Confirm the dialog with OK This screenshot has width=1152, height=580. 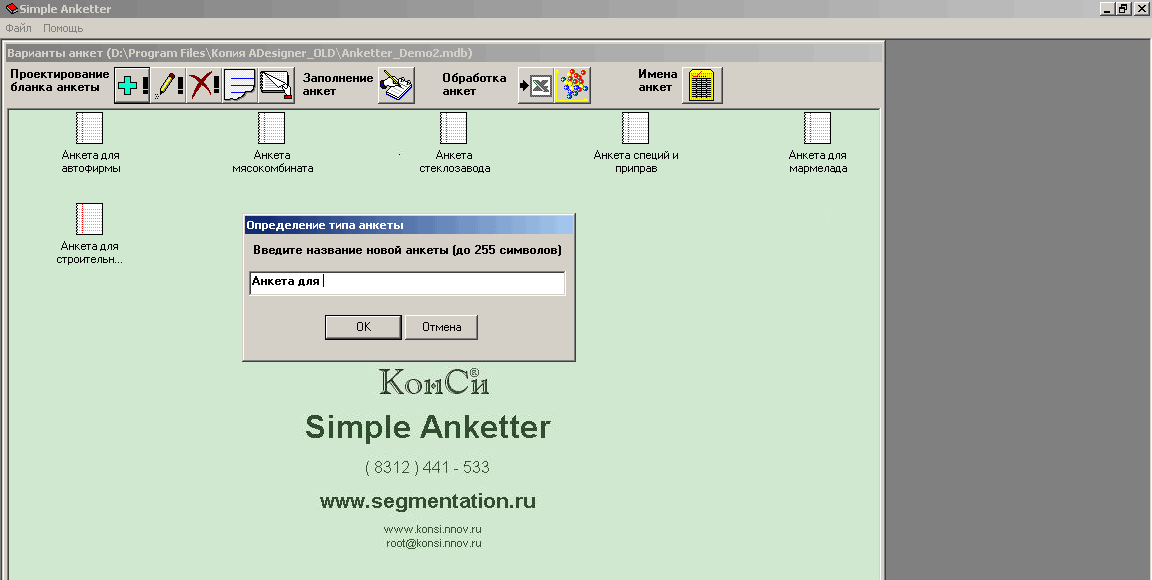[x=363, y=327]
